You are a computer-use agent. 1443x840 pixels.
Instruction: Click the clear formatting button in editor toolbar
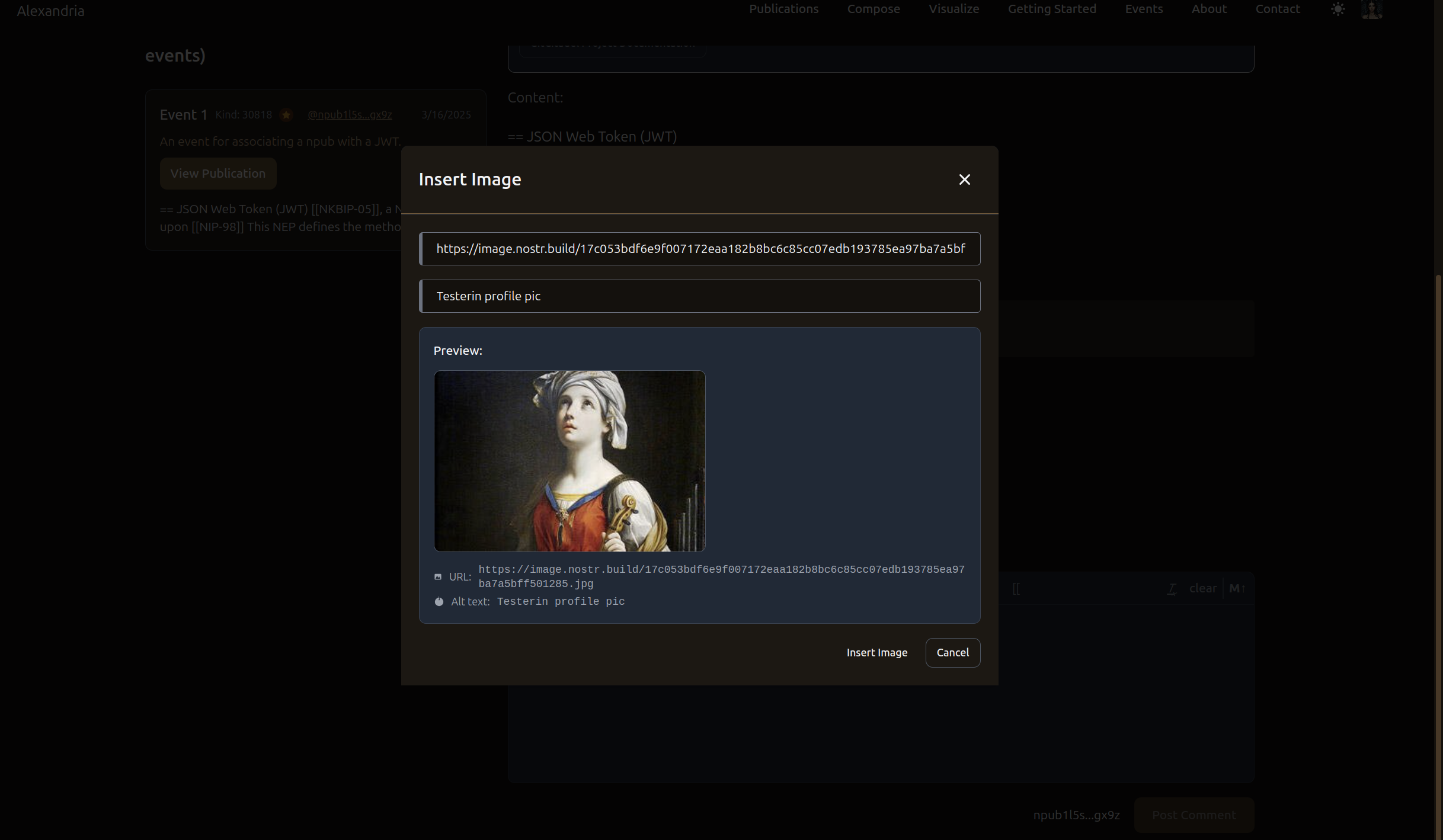pyautogui.click(x=1202, y=588)
